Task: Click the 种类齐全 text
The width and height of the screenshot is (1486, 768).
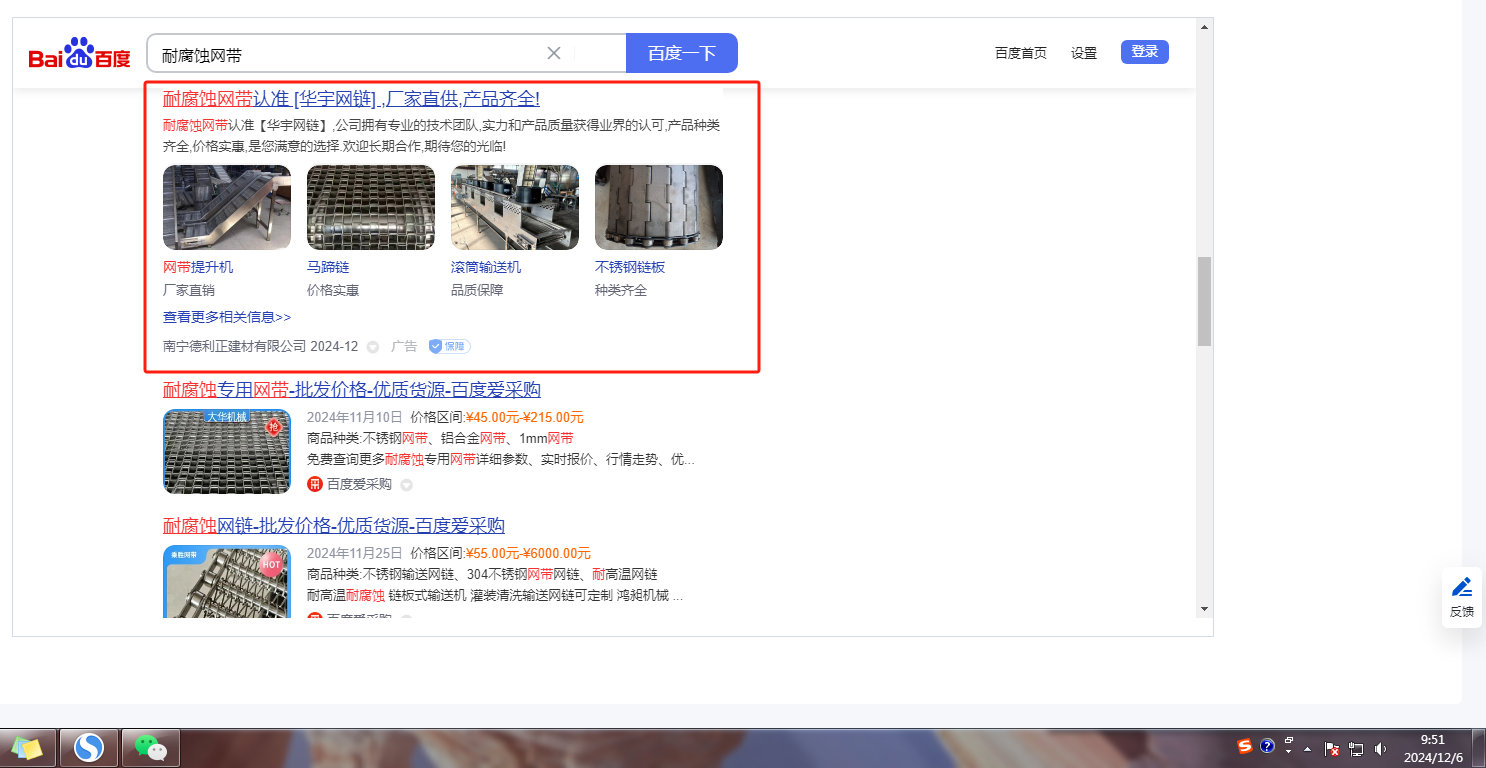Action: click(621, 290)
